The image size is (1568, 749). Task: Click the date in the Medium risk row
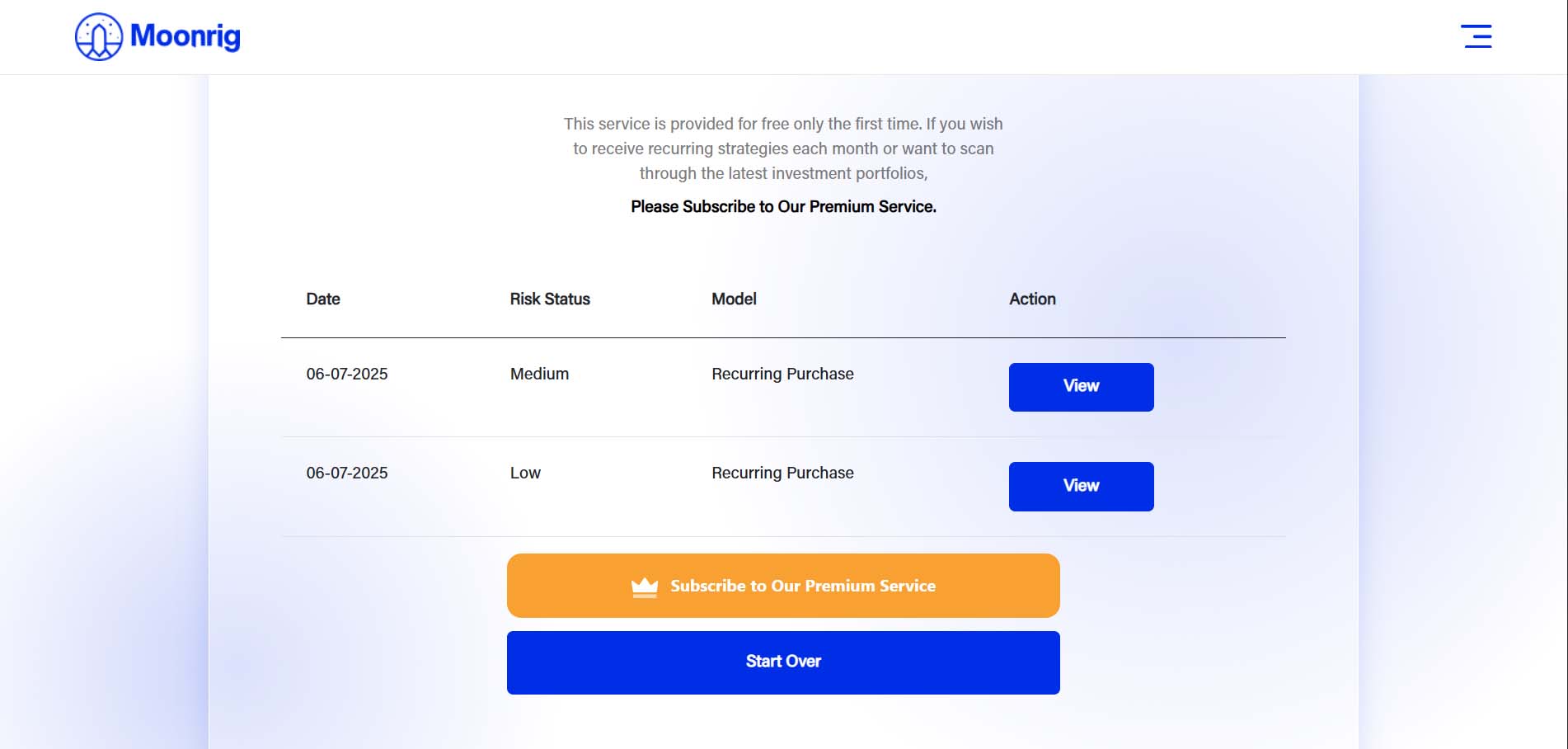point(347,374)
